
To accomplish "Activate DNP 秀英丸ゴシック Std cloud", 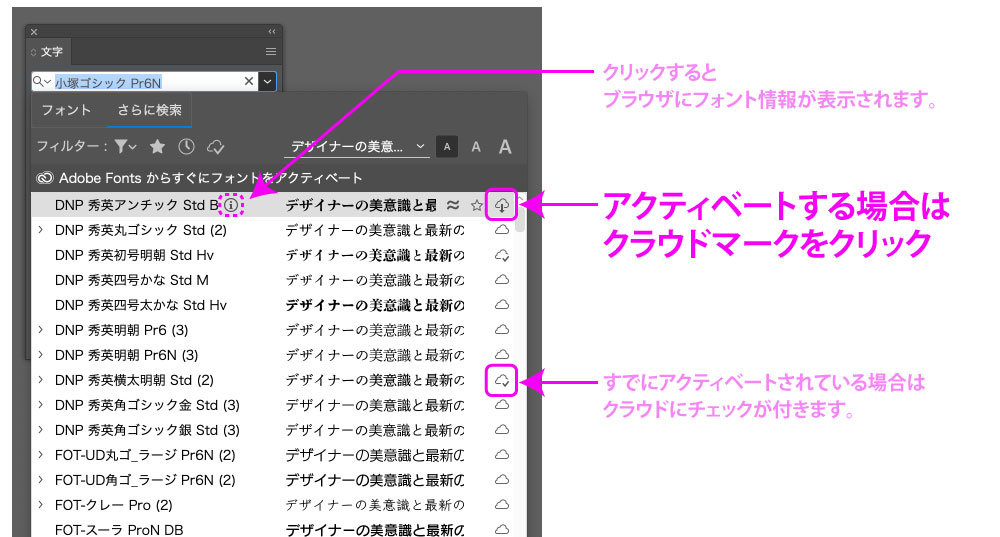I will pyautogui.click(x=502, y=230).
